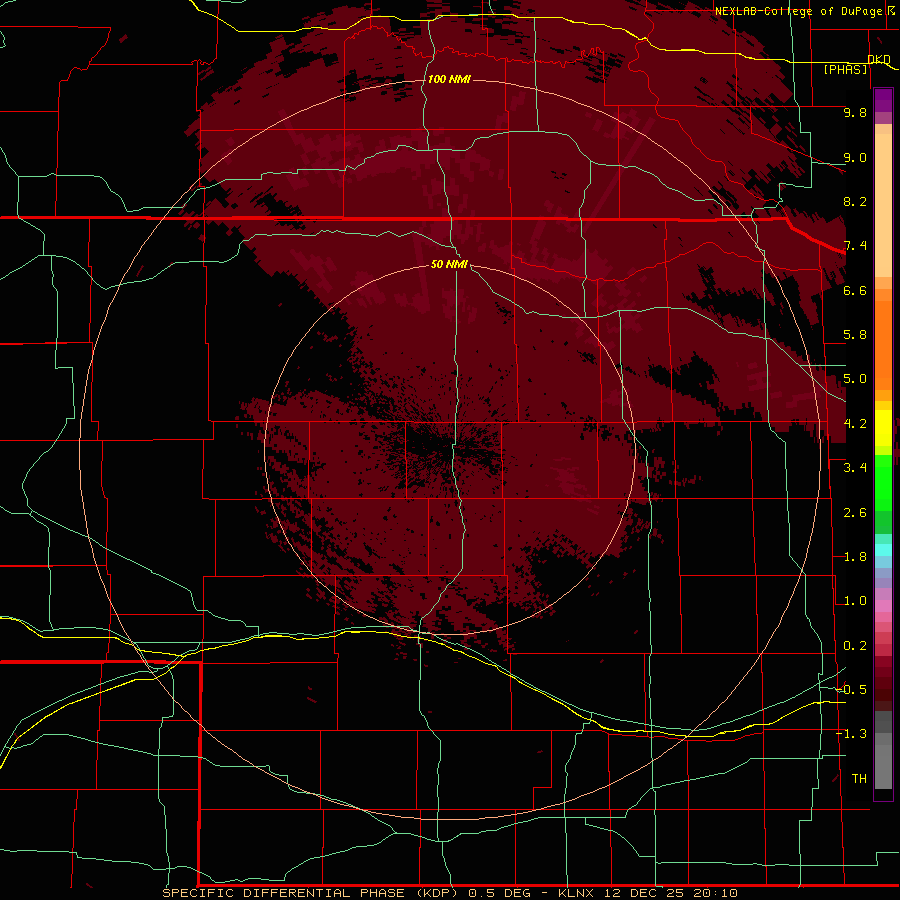Click the 6.6 legend scale label

(x=855, y=290)
